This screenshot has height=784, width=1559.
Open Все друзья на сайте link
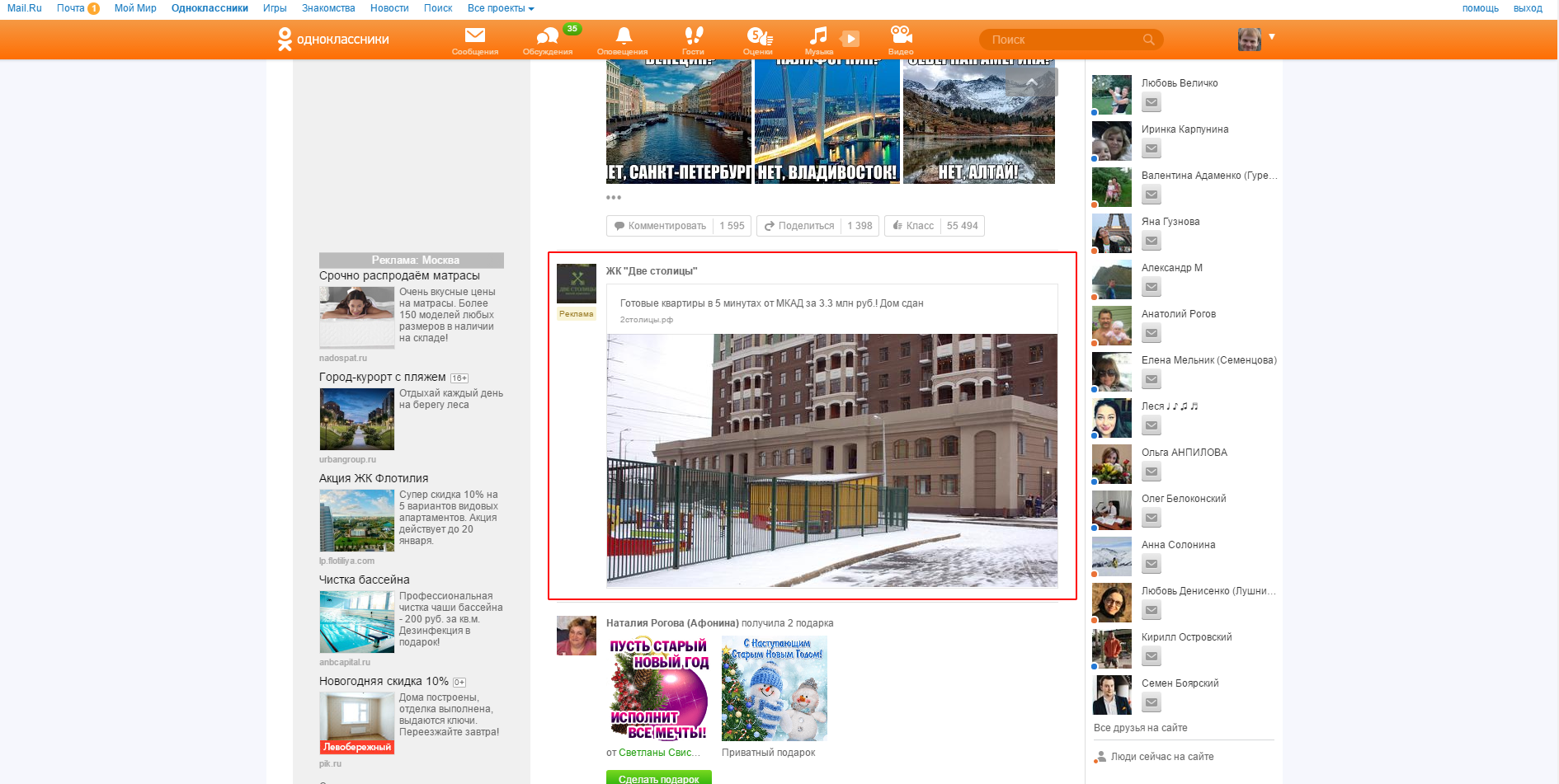[1140, 728]
